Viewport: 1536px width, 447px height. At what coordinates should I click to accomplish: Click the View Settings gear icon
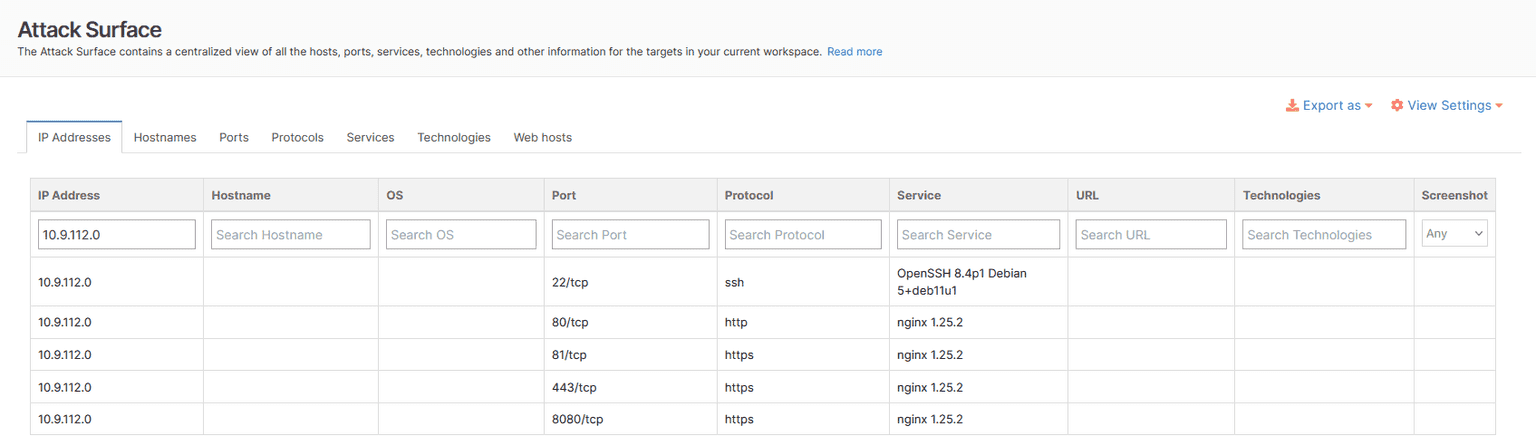[x=1397, y=106]
